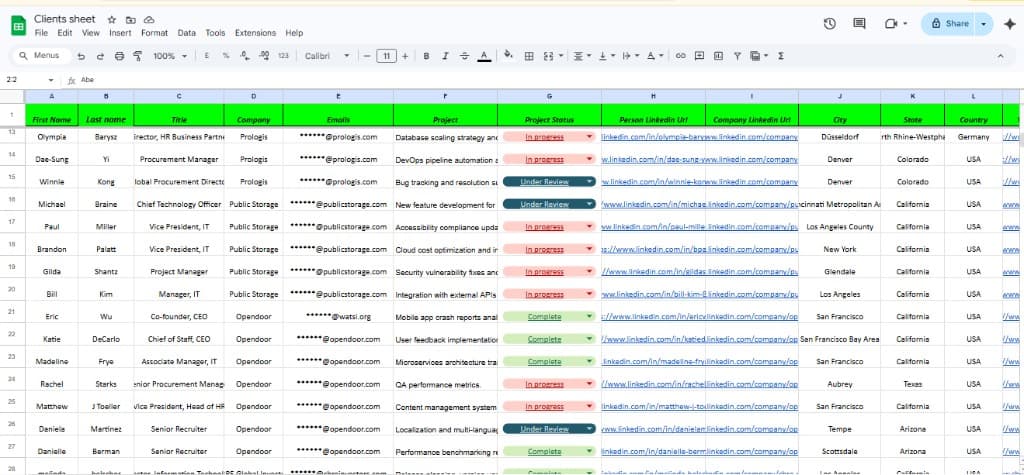Open the cell borders tool
This screenshot has width=1024, height=475.
pos(529,56)
